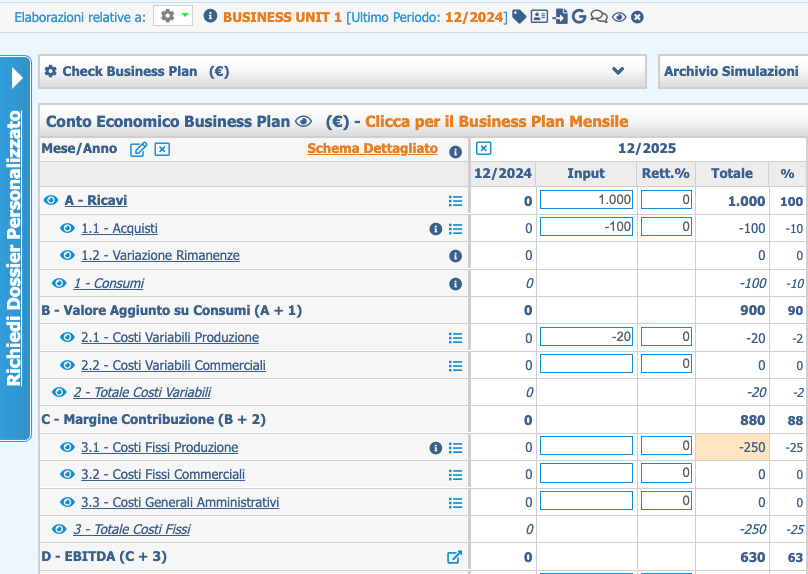Toggle eye icon for A - Ricavi
Screen dimensions: 808x574
[x=50, y=200]
